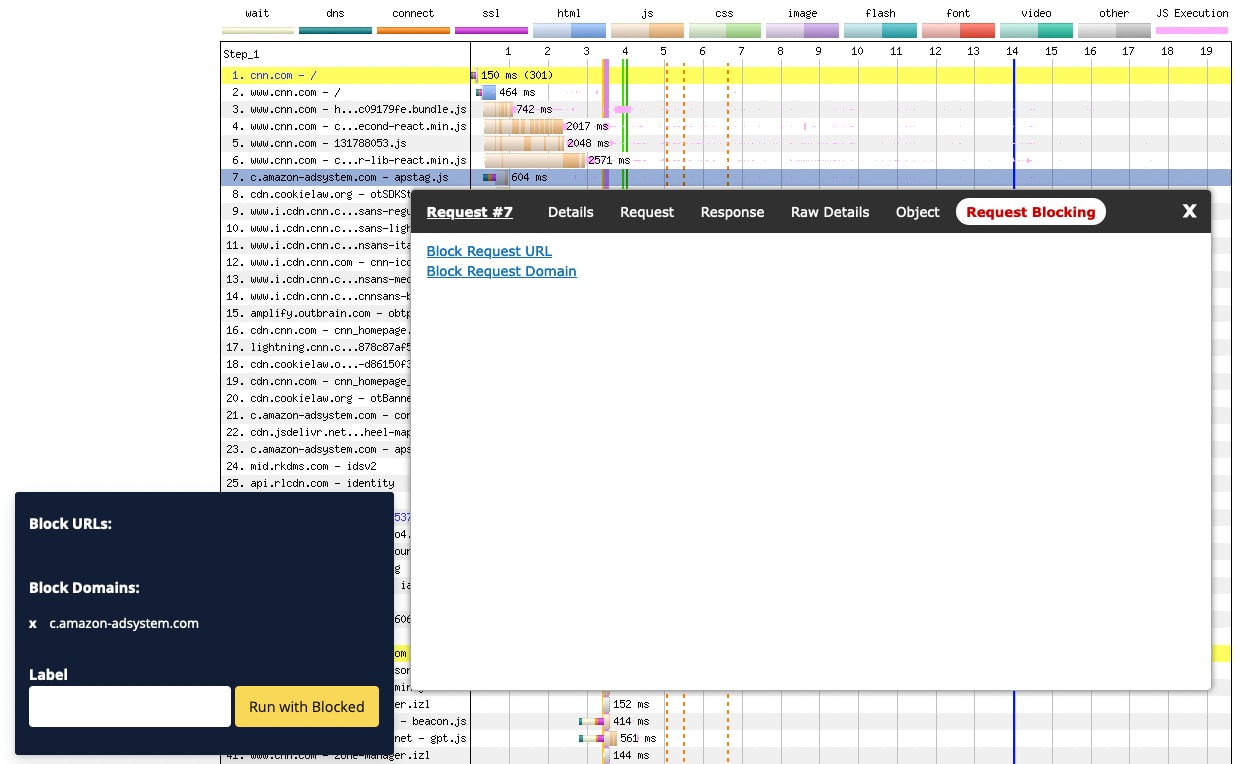Click inside the Label input field
This screenshot has width=1242, height=764.
point(129,706)
